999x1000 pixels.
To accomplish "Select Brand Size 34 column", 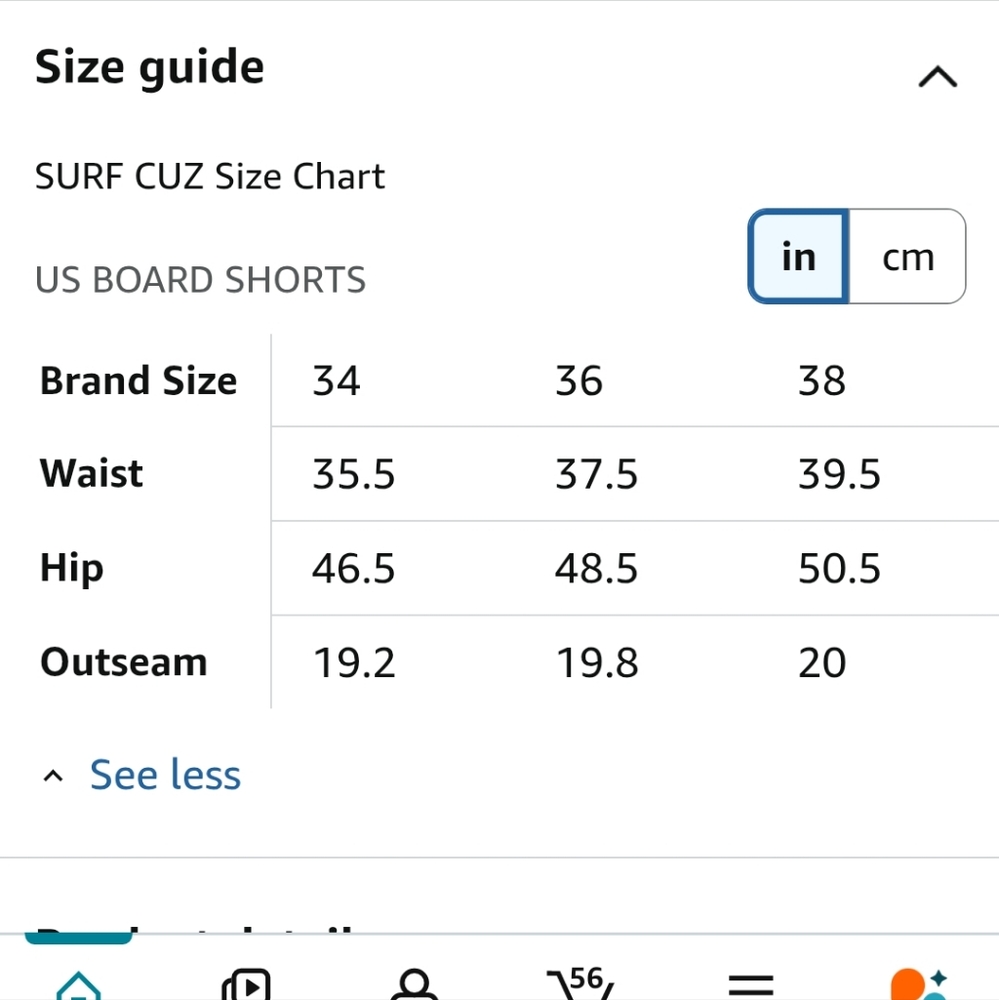I will tap(335, 380).
